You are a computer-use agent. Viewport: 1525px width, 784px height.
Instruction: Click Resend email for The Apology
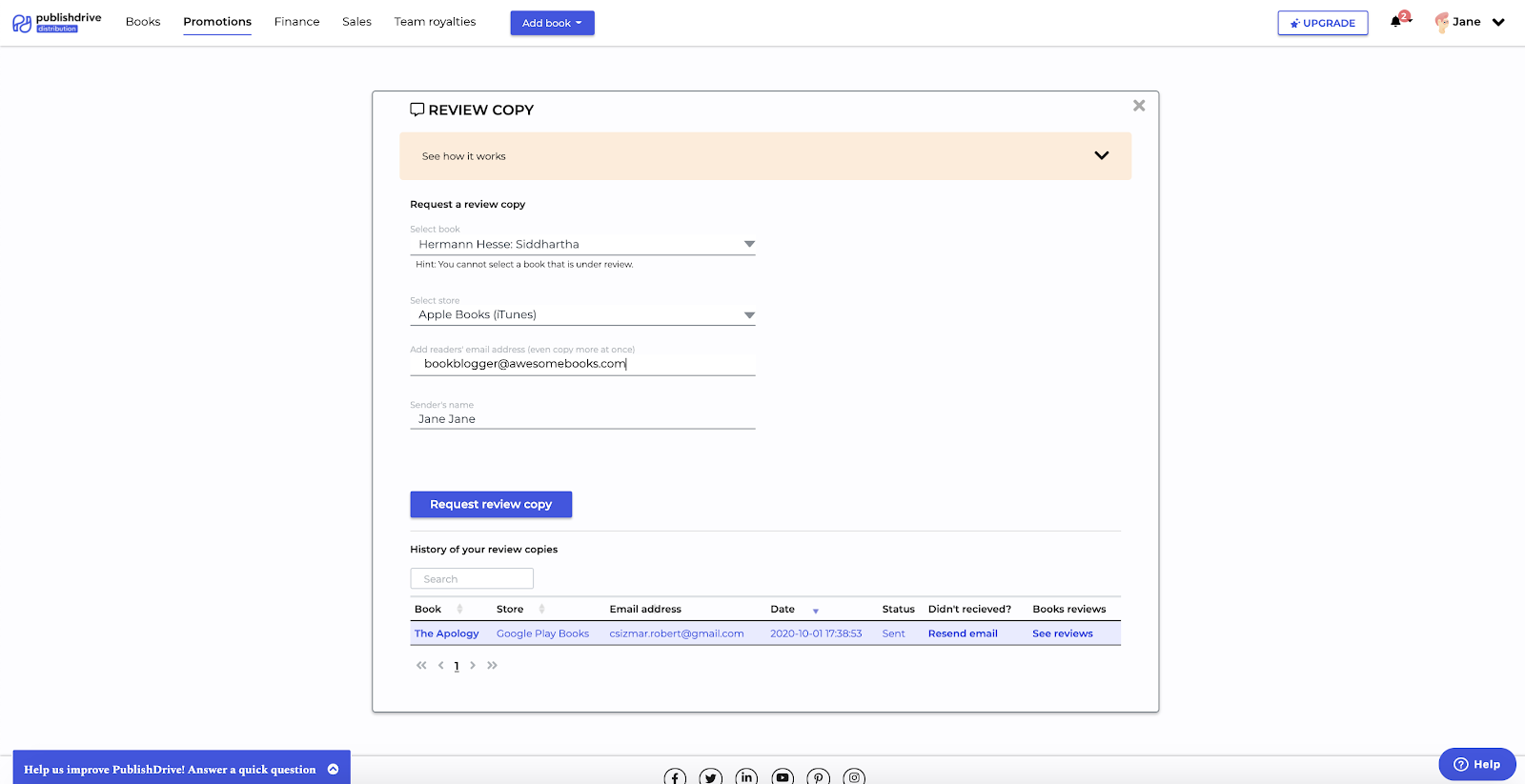(x=963, y=633)
